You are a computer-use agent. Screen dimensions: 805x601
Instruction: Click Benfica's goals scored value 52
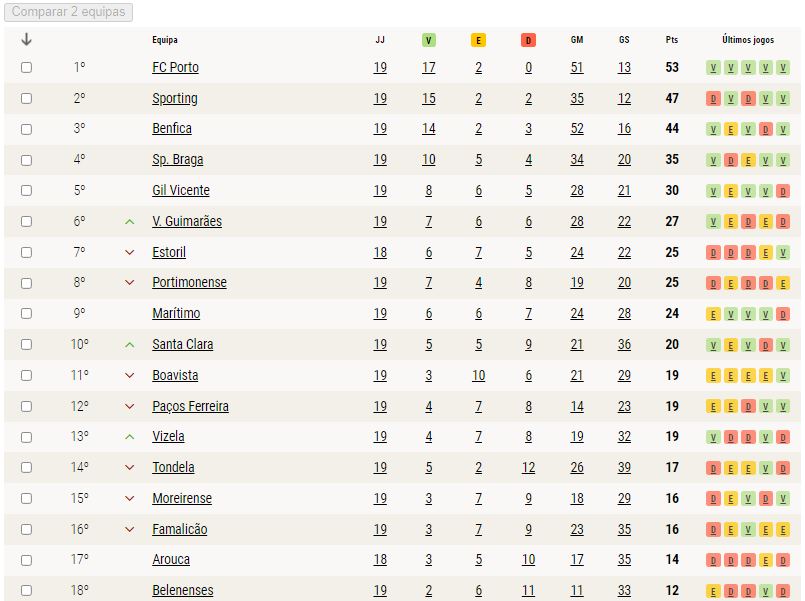(577, 128)
